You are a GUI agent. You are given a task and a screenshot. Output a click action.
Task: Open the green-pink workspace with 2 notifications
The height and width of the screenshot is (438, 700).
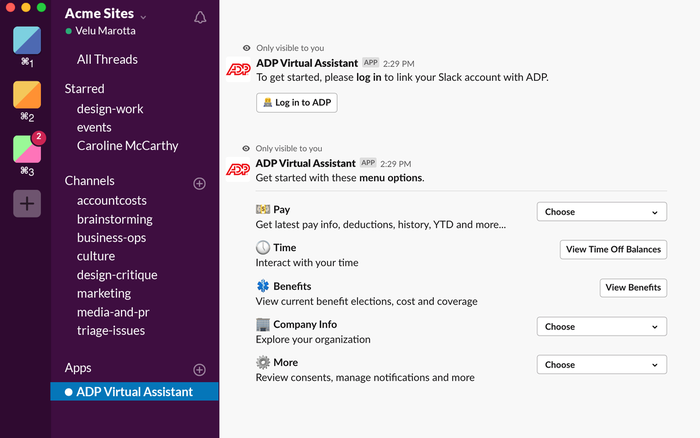tap(27, 149)
